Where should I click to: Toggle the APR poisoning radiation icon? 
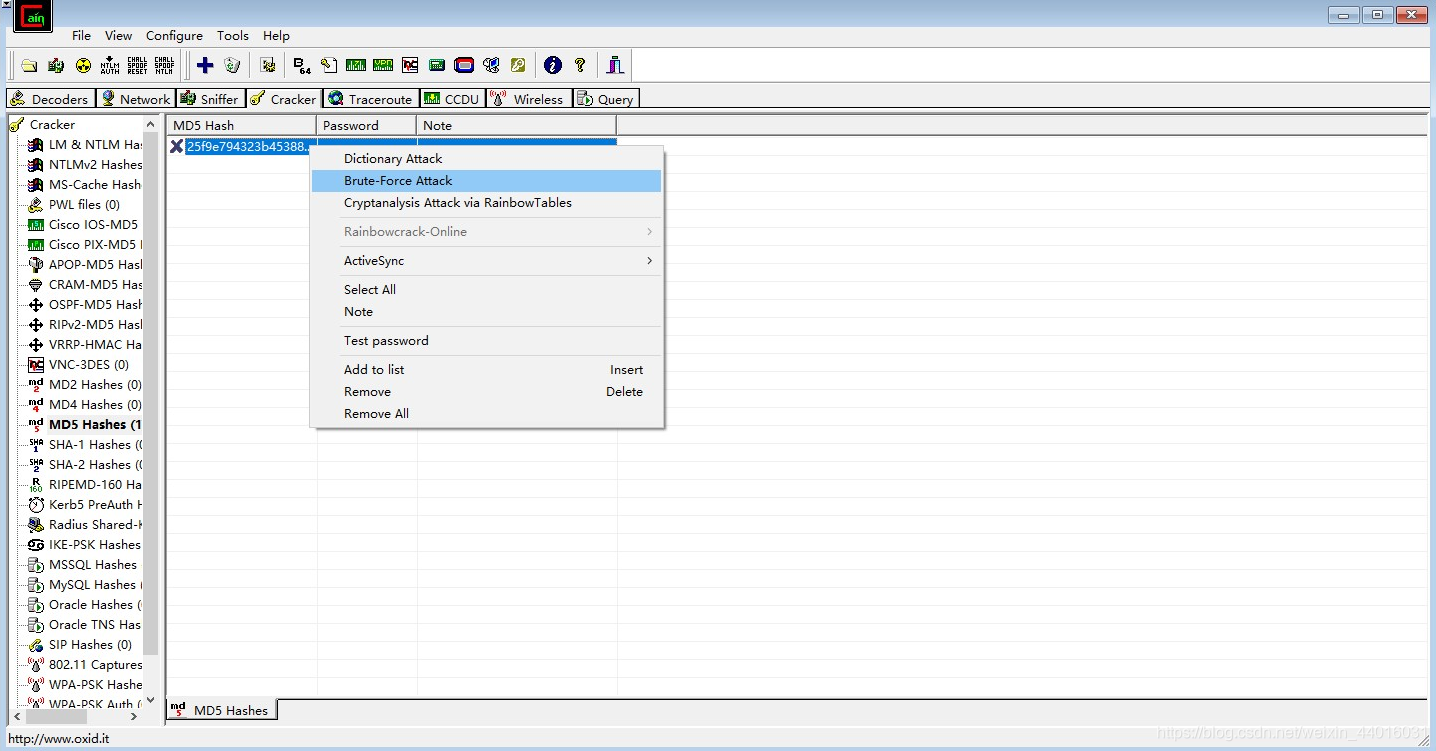(x=83, y=66)
